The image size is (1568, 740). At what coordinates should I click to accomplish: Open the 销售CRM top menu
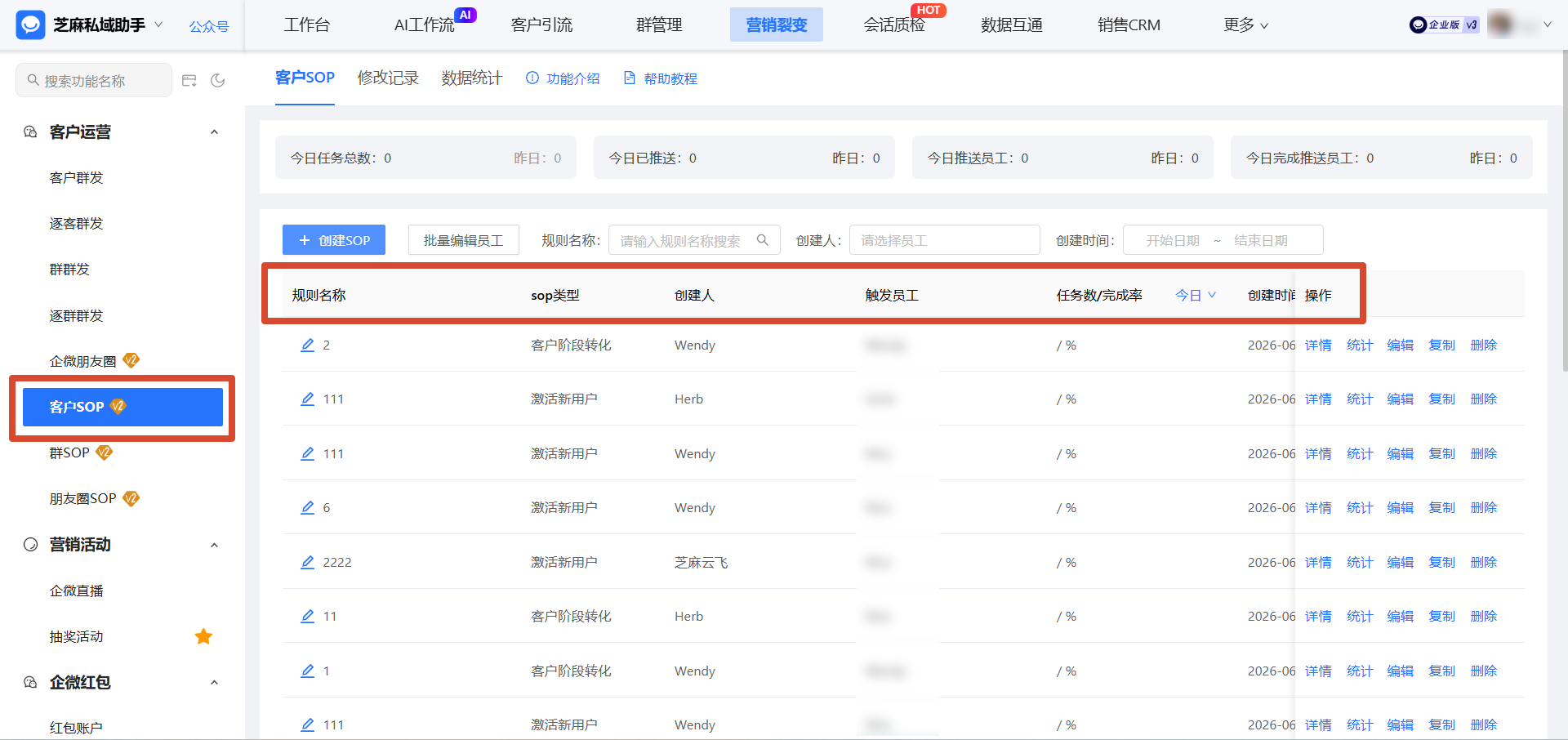pyautogui.click(x=1129, y=25)
